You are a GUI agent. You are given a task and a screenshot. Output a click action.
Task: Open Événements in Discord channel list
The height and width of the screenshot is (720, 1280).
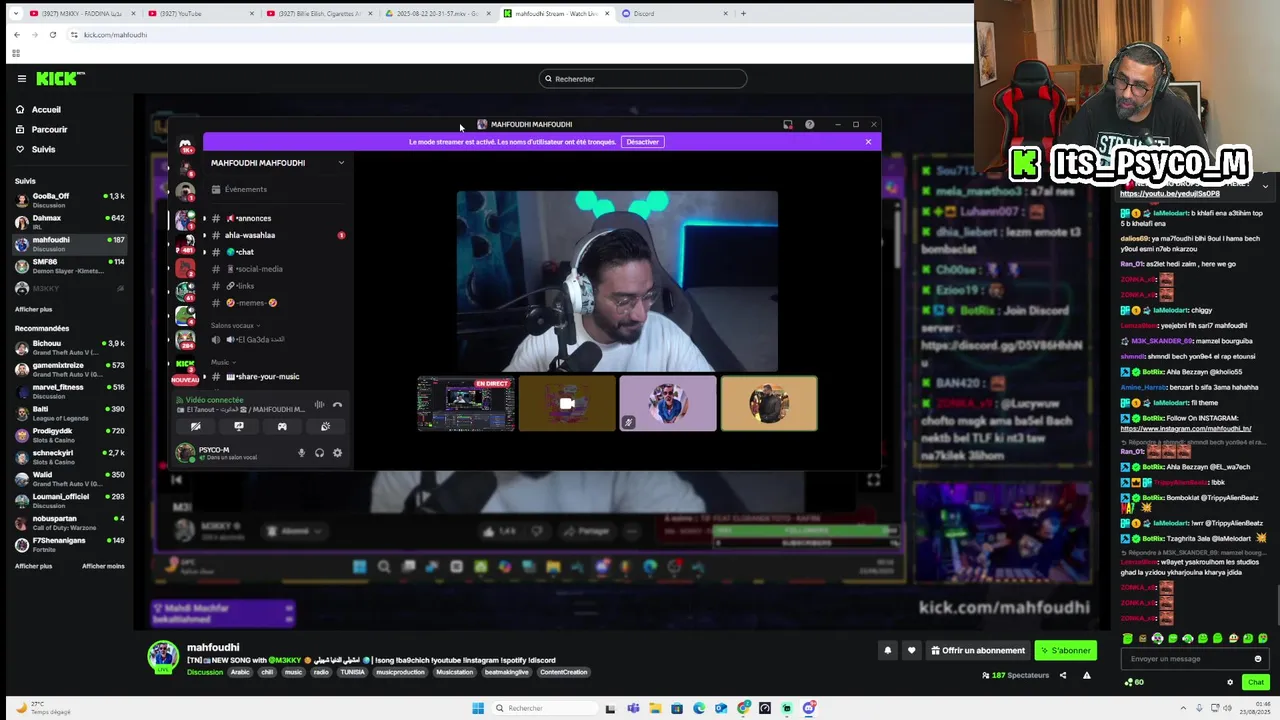tap(239, 189)
